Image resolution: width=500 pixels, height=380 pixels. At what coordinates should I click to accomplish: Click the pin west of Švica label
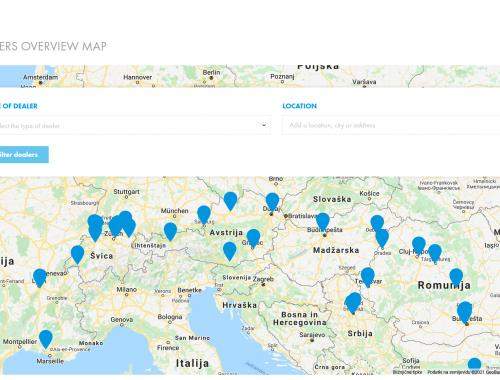(77, 254)
